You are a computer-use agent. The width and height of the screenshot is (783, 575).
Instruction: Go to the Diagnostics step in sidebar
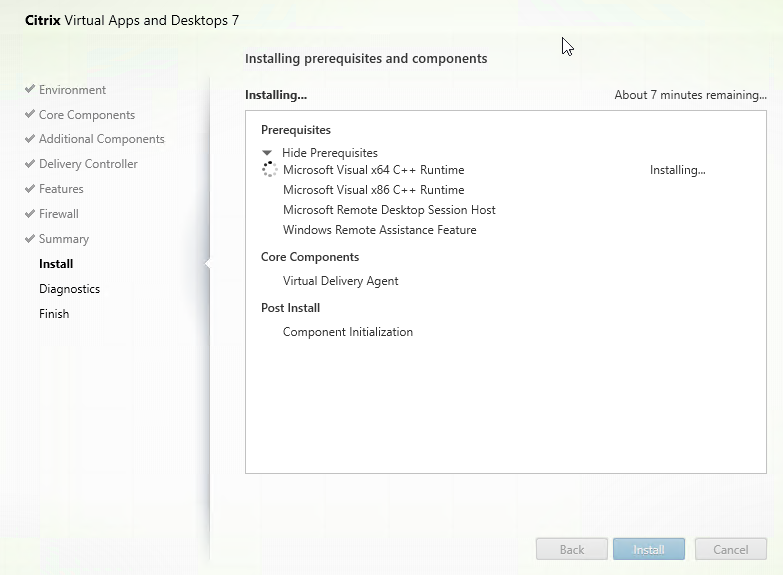click(x=69, y=289)
